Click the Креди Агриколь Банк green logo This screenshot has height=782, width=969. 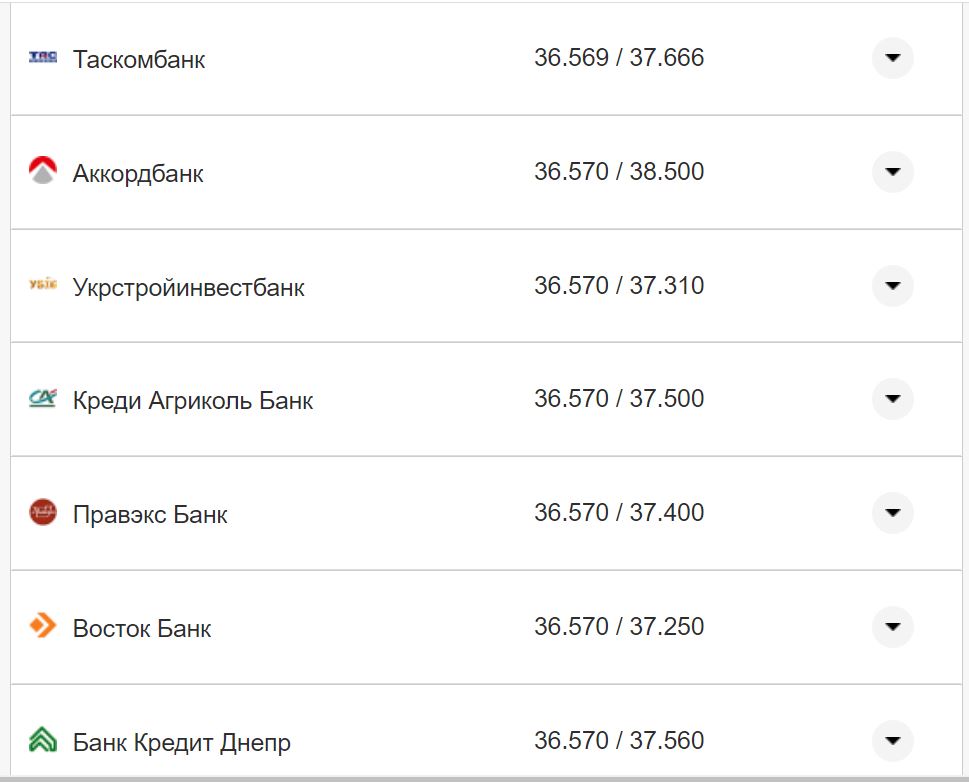coord(42,399)
